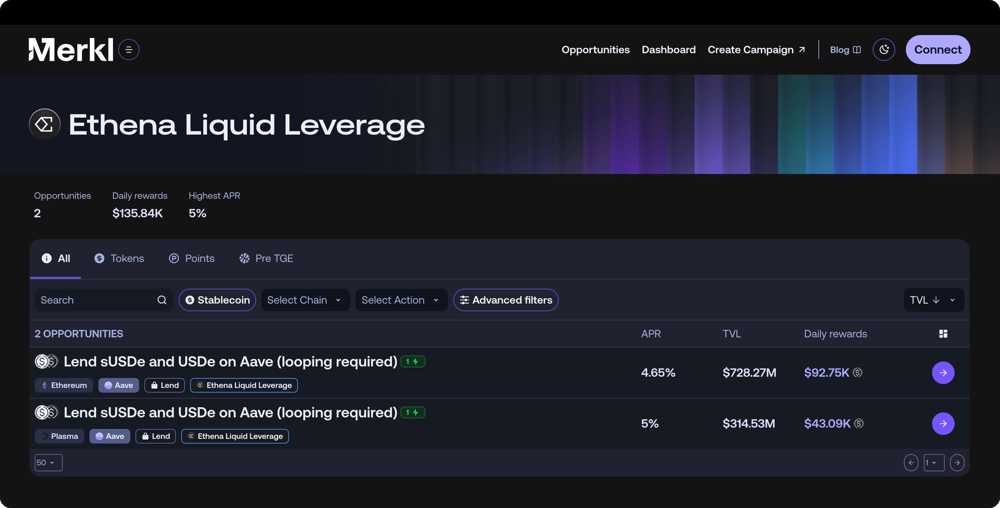Screen dimensions: 1000x508
Task: Open the Blog link
Action: 846,50
